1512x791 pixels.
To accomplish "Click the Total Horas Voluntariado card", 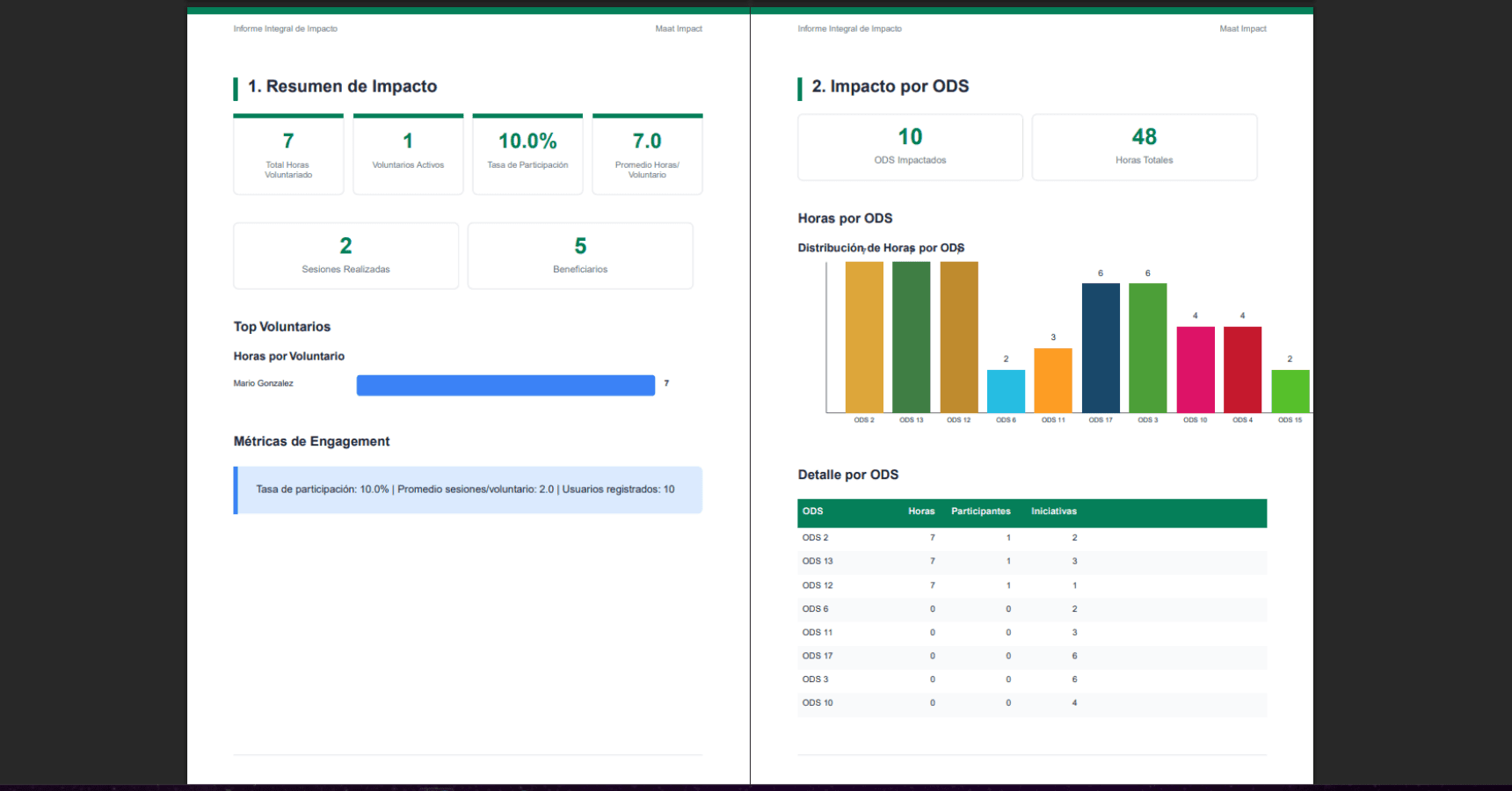I will [x=288, y=155].
